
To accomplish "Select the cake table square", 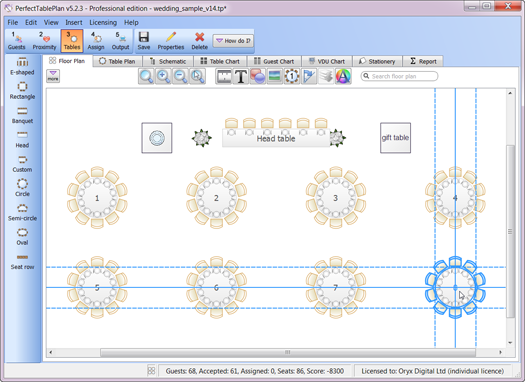I will pos(157,138).
